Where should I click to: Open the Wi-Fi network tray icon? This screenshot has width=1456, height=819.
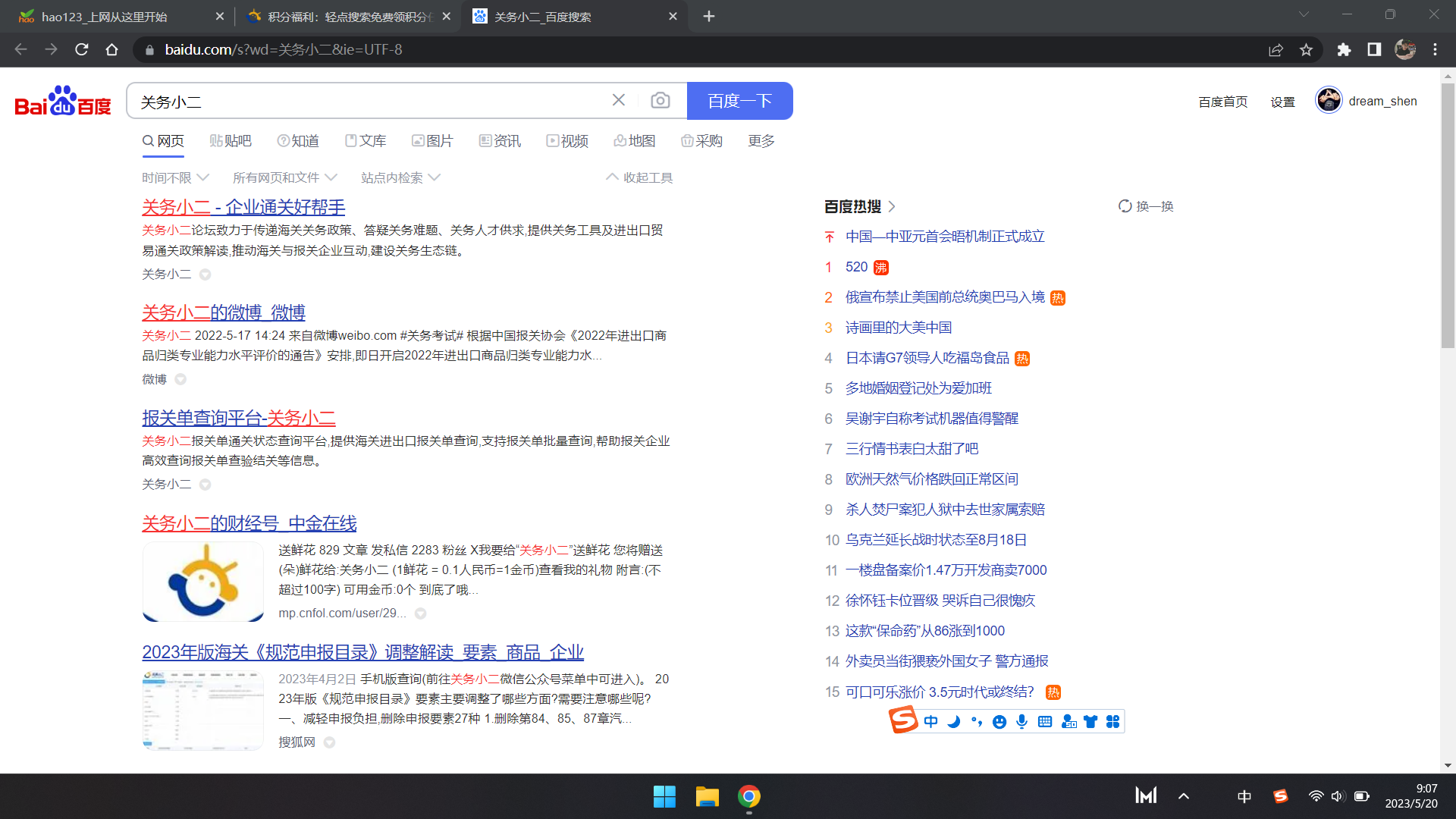(x=1316, y=796)
